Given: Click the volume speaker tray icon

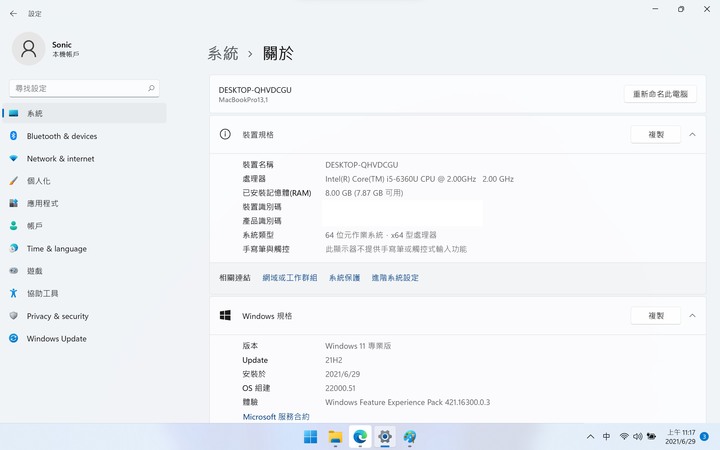Looking at the screenshot, I should (637, 437).
